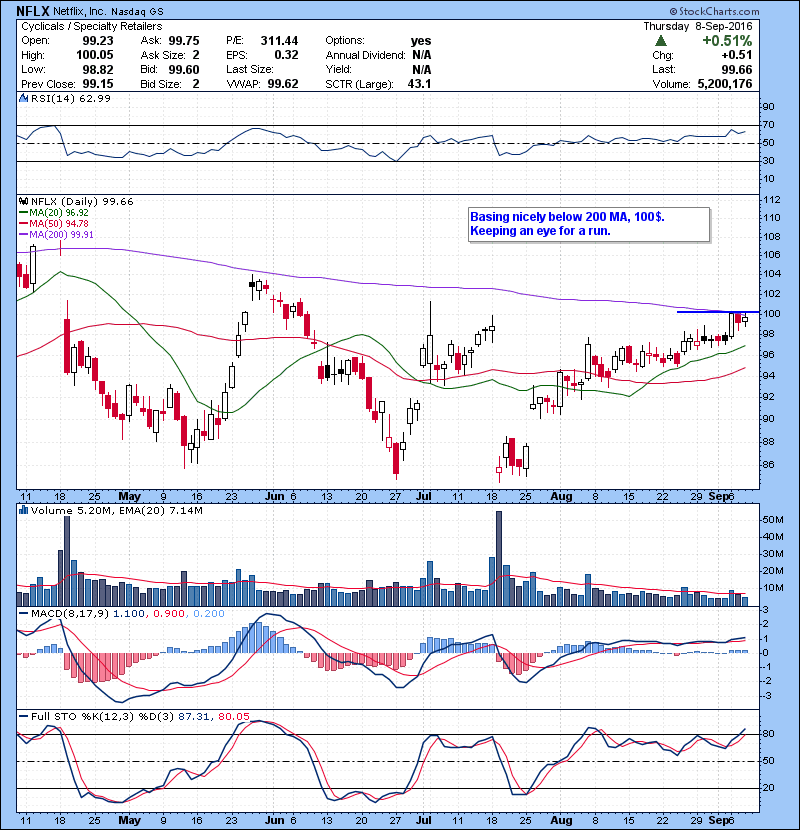Click the Netflix, Inc. company name
This screenshot has height=830, width=800.
click(x=79, y=11)
